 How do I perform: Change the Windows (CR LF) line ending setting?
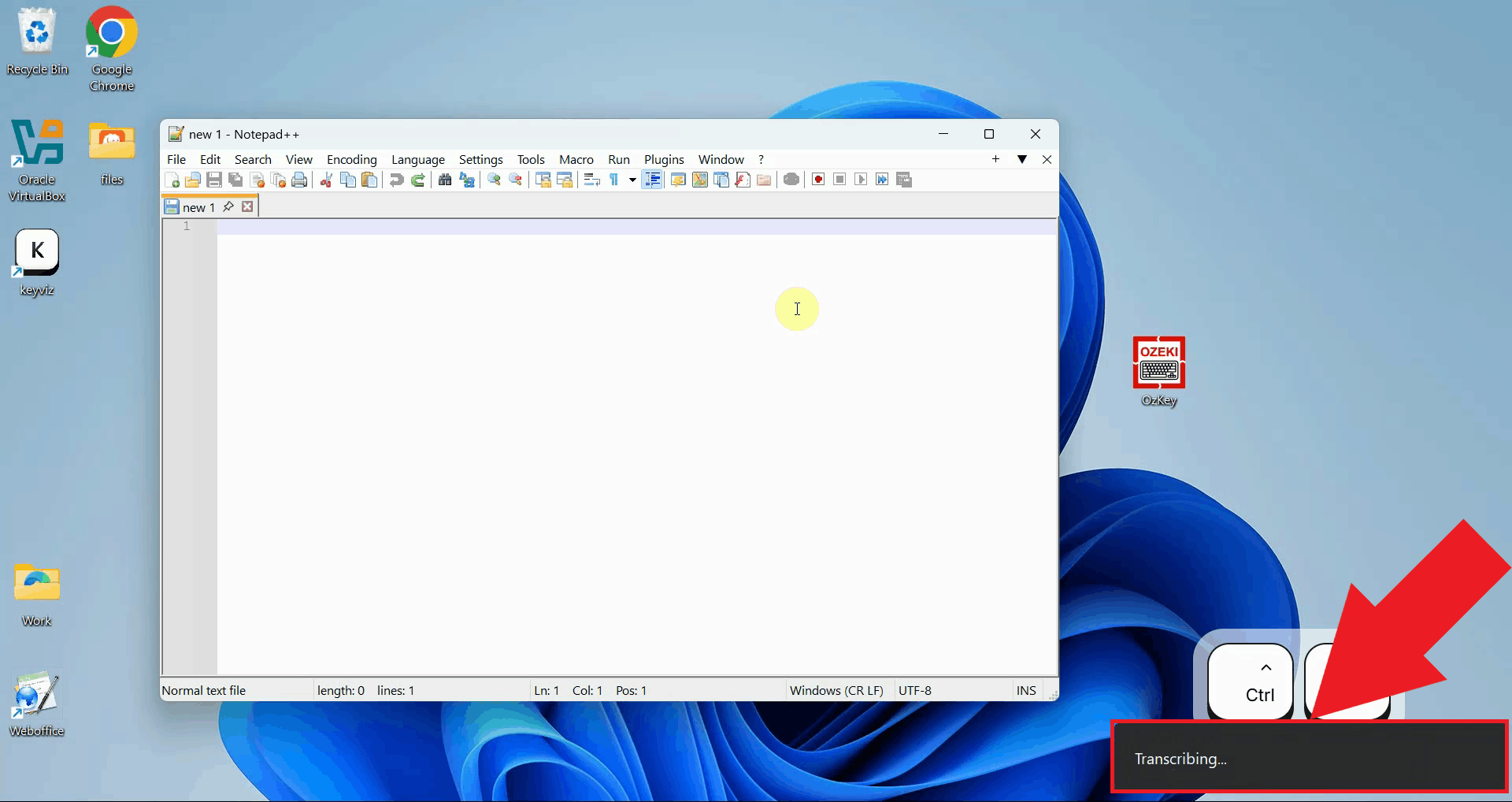click(836, 689)
